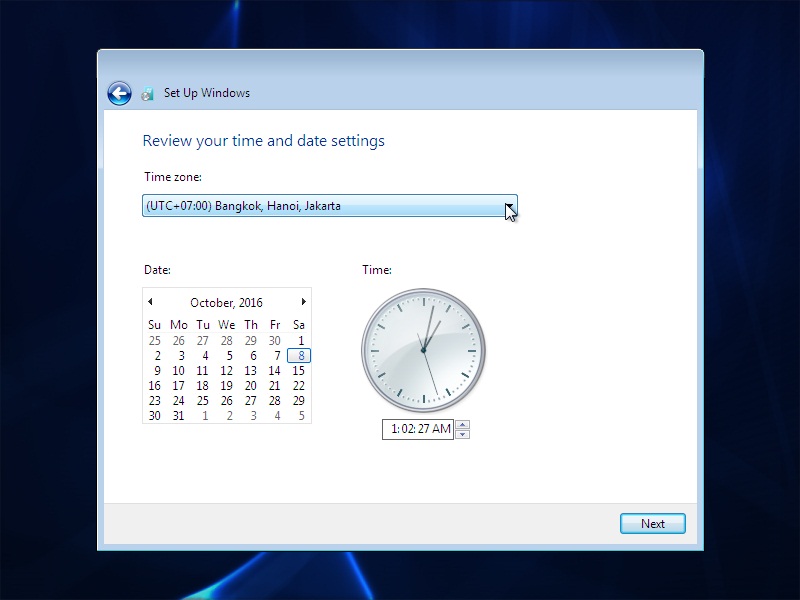Image resolution: width=800 pixels, height=600 pixels.
Task: Click the Date: label
Action: (x=157, y=270)
